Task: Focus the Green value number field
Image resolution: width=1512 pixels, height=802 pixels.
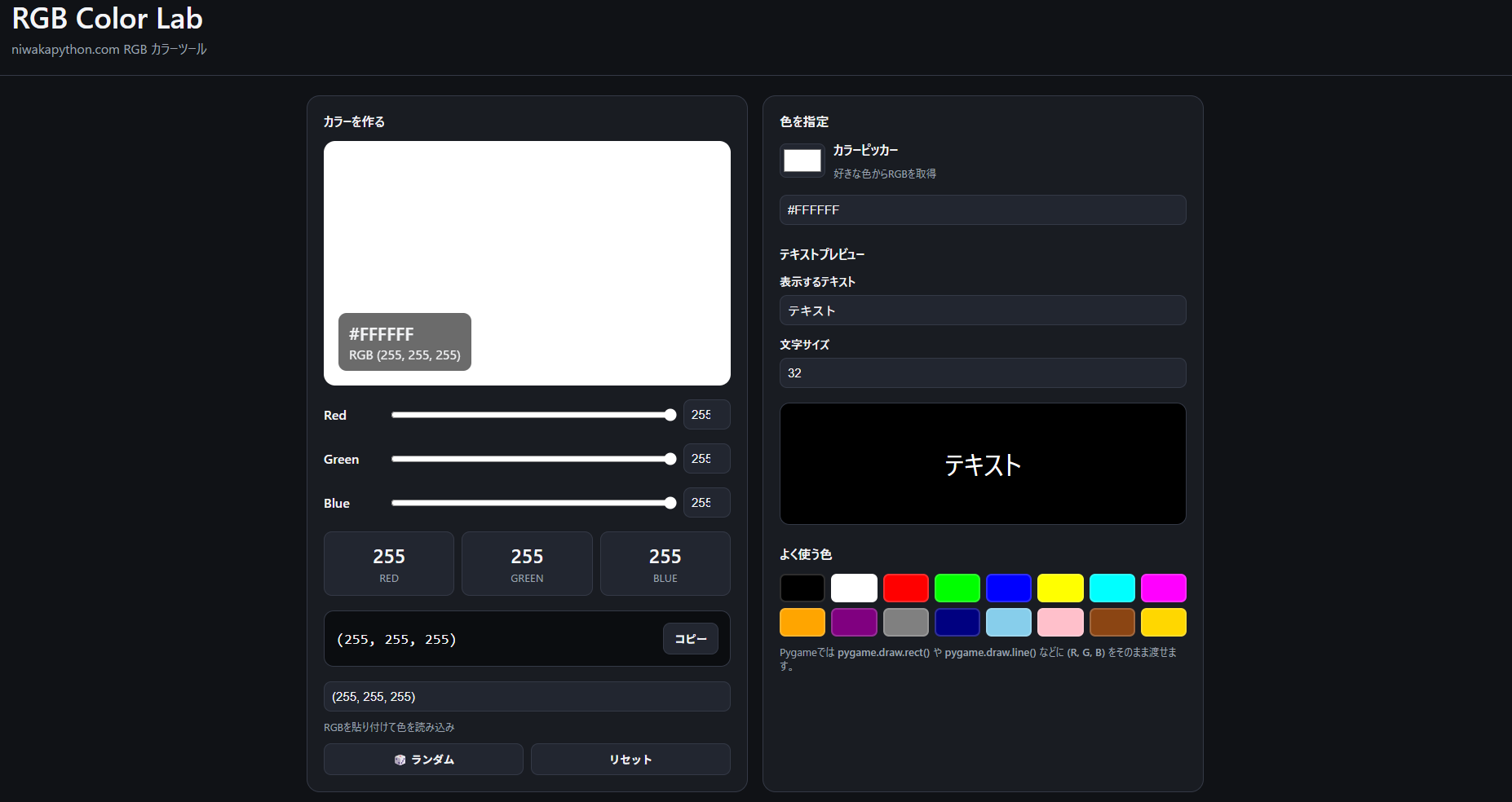Action: (707, 459)
